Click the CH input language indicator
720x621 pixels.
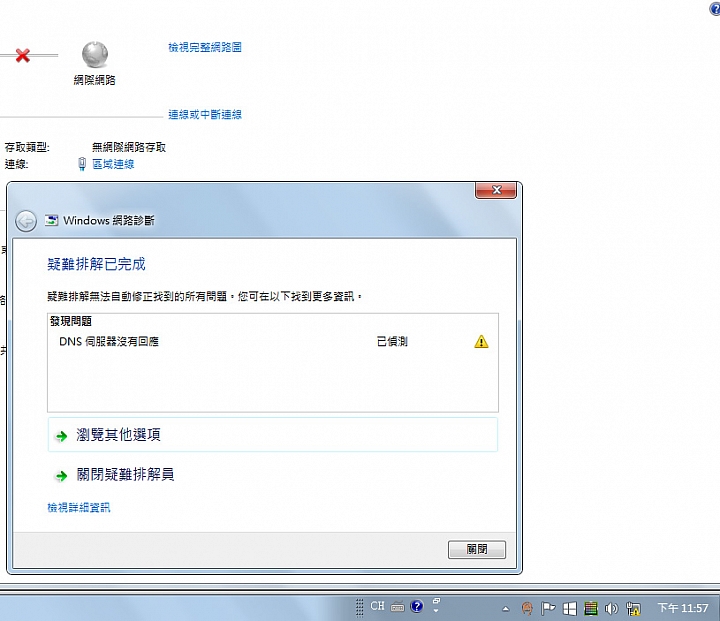[377, 606]
